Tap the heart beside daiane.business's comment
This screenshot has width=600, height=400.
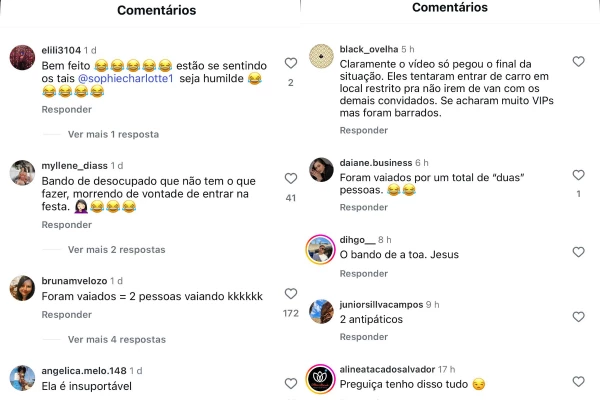[x=579, y=175]
